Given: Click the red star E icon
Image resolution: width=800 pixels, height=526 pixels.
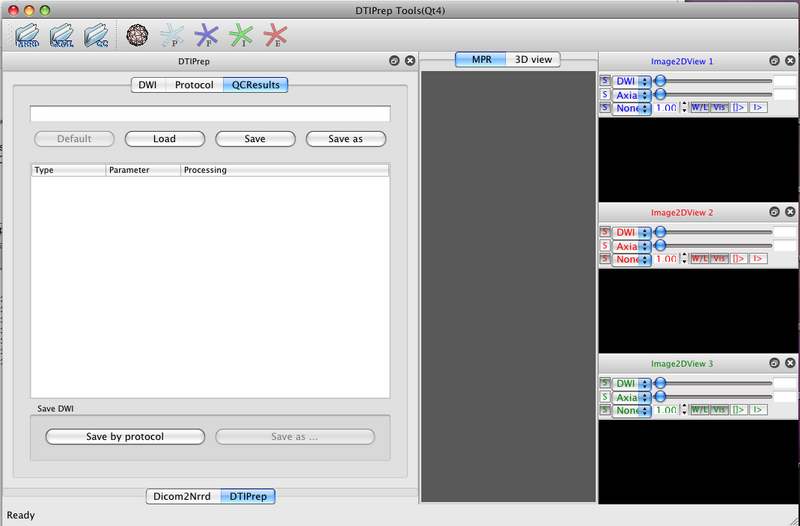Looking at the screenshot, I should 274,37.
